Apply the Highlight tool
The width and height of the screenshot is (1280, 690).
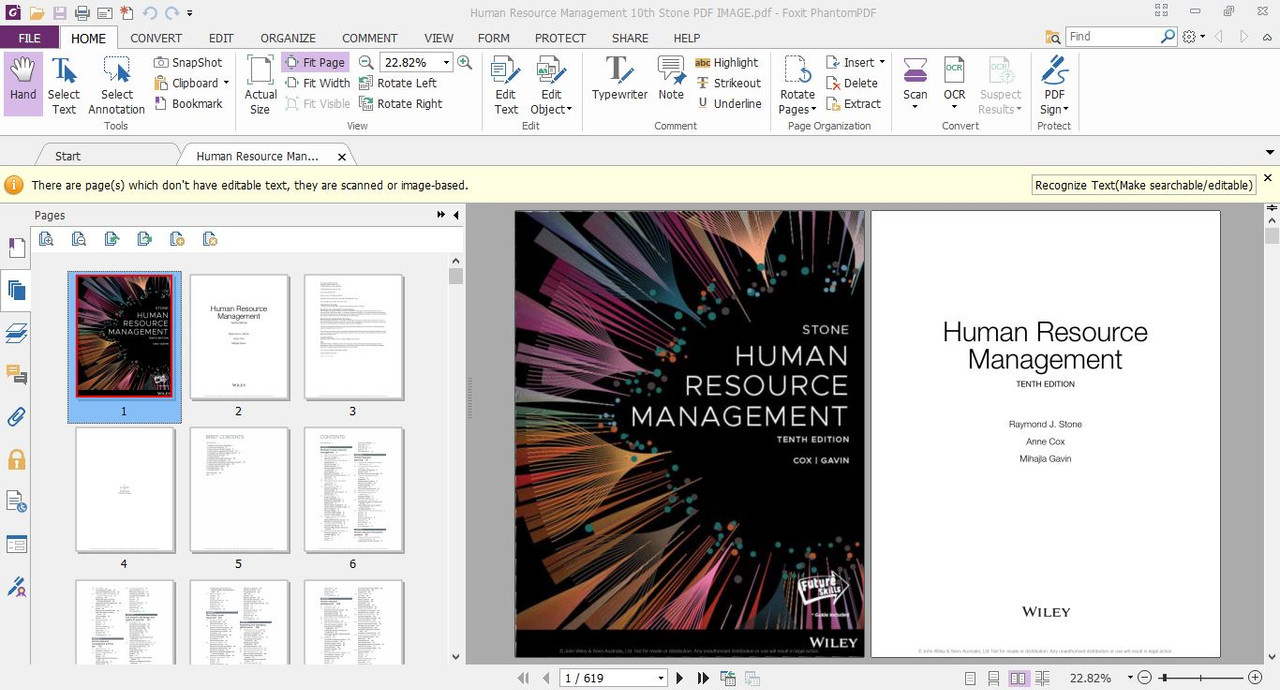tap(726, 62)
